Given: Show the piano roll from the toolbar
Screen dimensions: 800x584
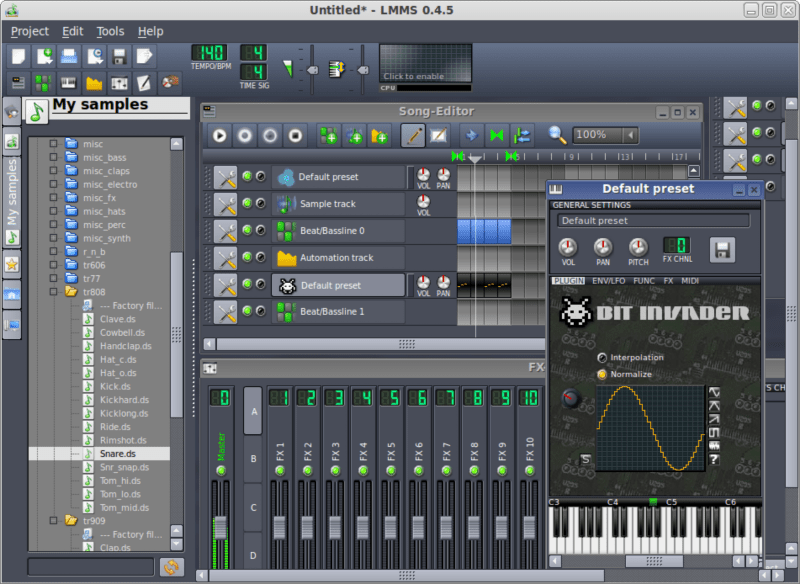Looking at the screenshot, I should [x=69, y=82].
